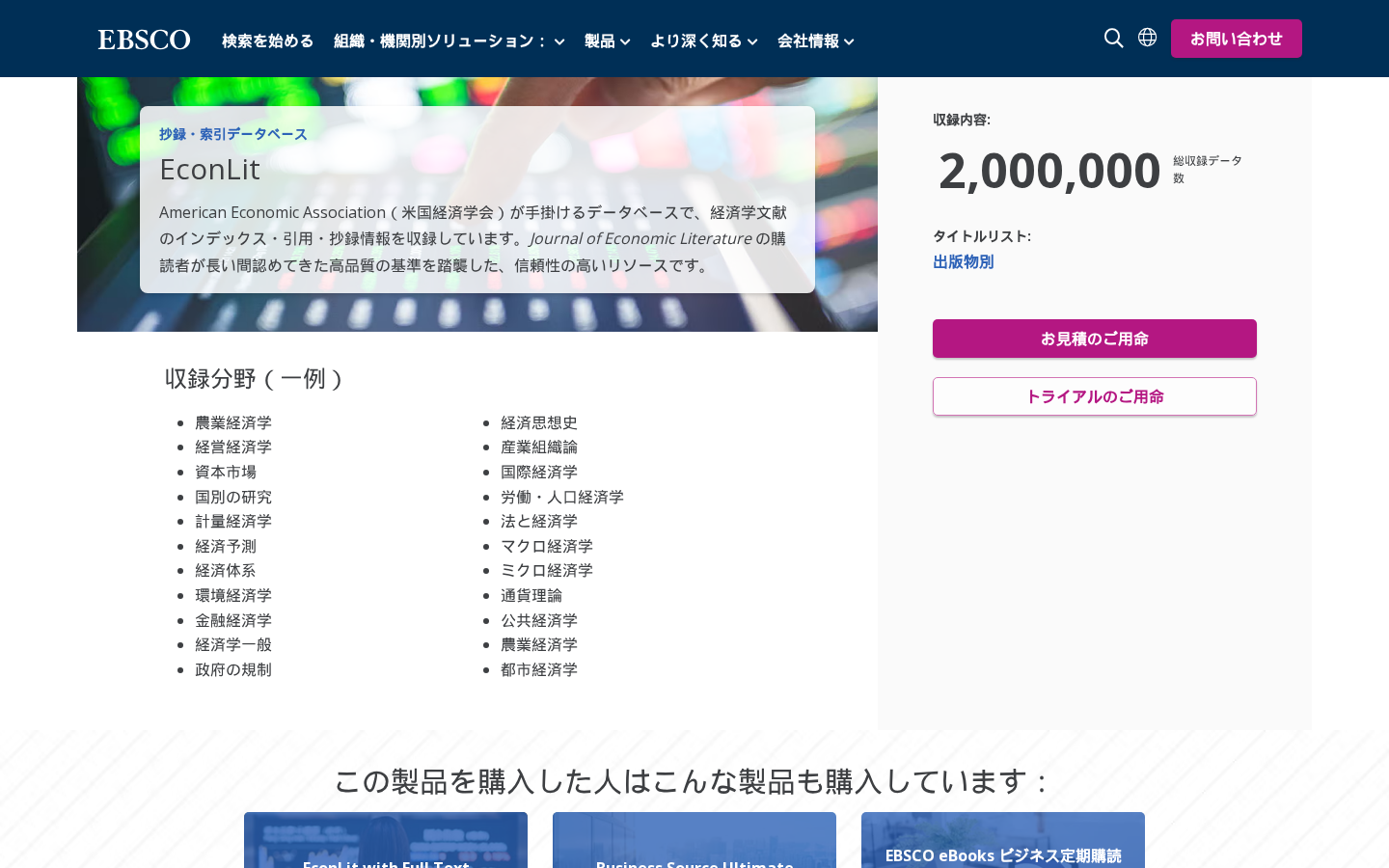Click the 国際経済学 list item
The image size is (1389, 868).
pos(539,472)
